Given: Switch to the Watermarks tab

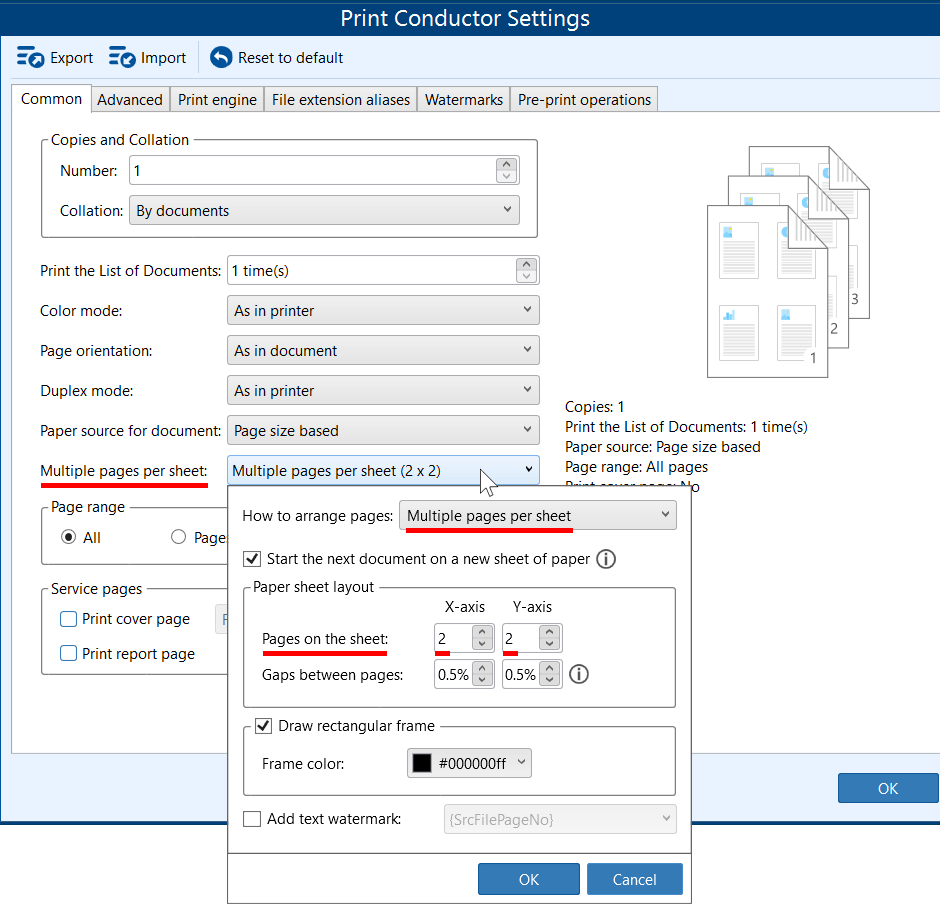Looking at the screenshot, I should click(463, 99).
